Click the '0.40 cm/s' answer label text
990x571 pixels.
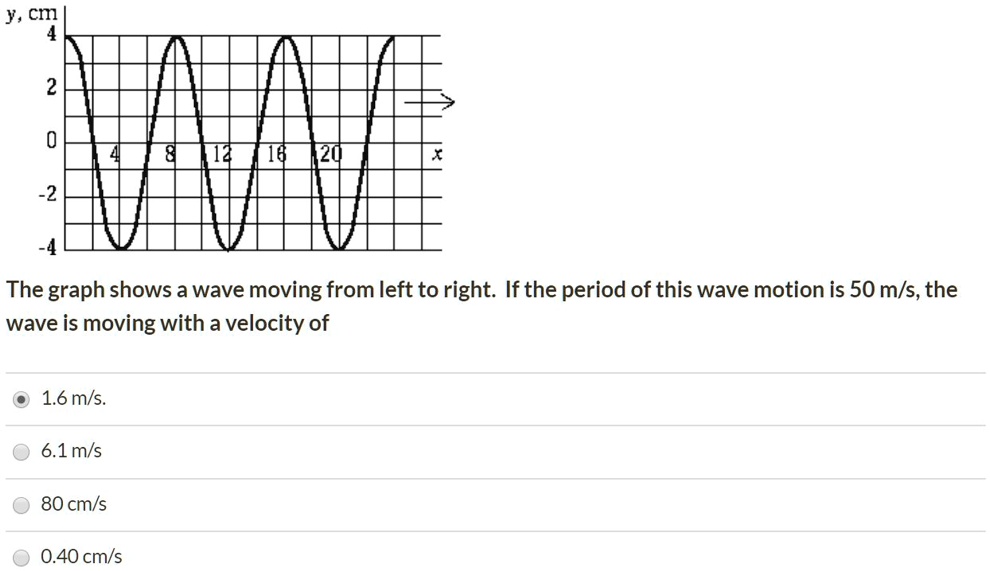click(81, 556)
